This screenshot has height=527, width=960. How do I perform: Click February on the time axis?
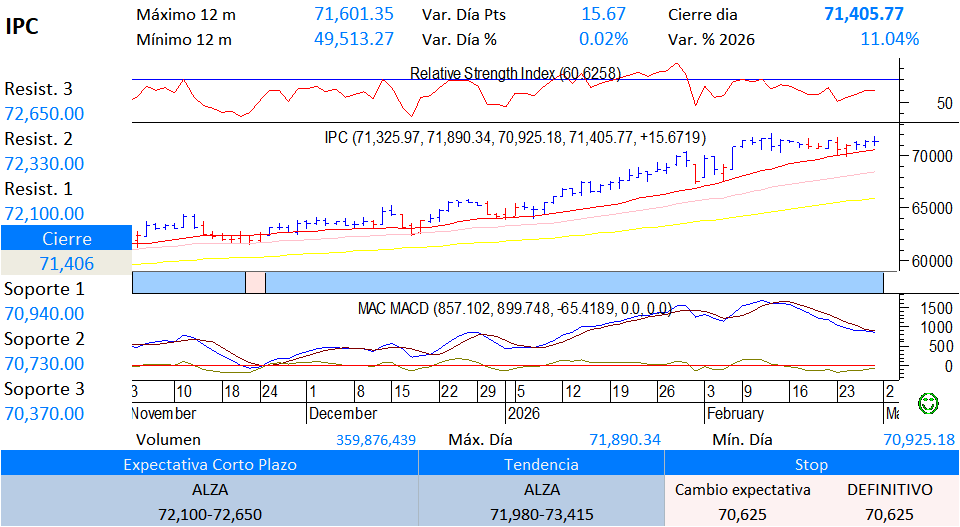[x=735, y=413]
